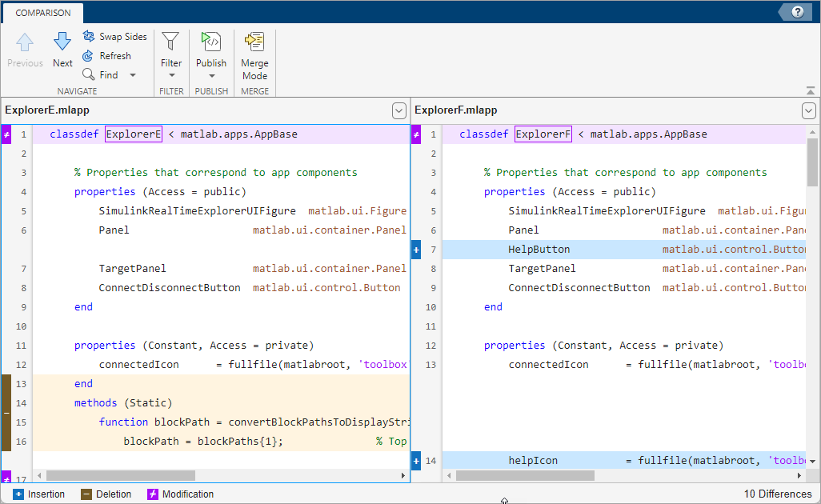Click the insertion marker beside HelpButton line
Image resolution: width=821 pixels, height=504 pixels.
coord(416,249)
